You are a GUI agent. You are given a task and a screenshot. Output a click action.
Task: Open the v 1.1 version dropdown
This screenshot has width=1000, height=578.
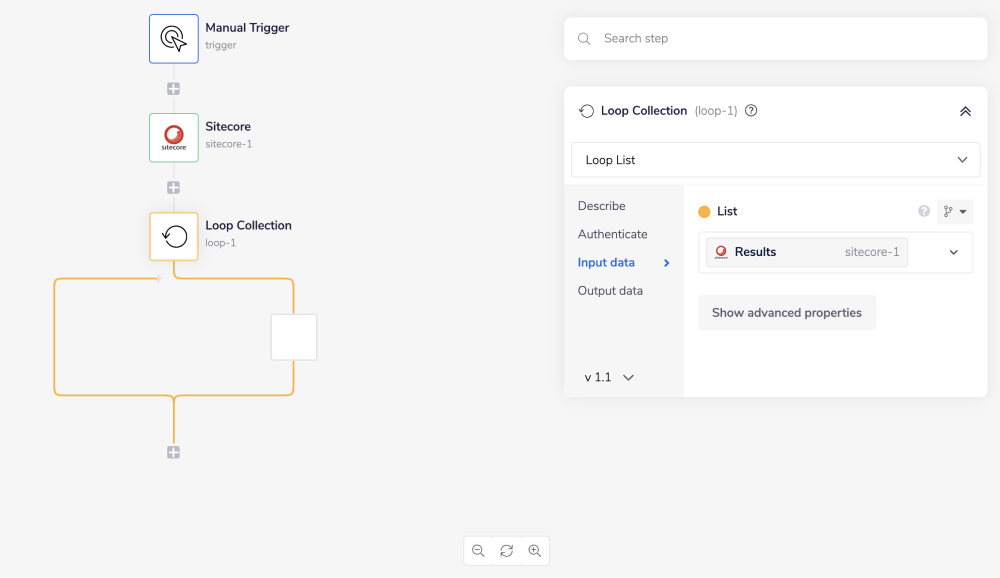click(607, 377)
